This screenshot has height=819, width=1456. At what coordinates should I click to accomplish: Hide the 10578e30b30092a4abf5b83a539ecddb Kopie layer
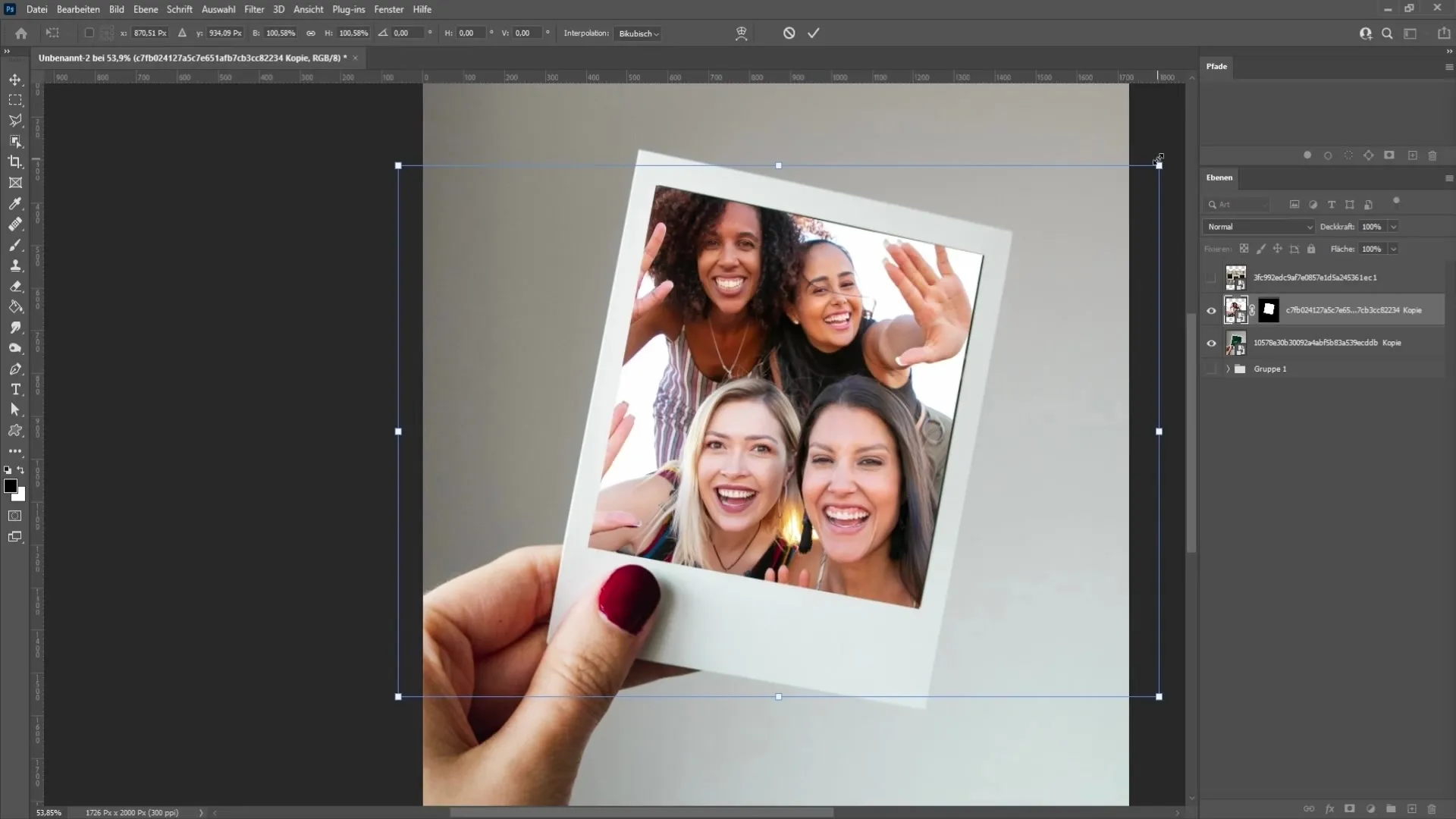1211,343
